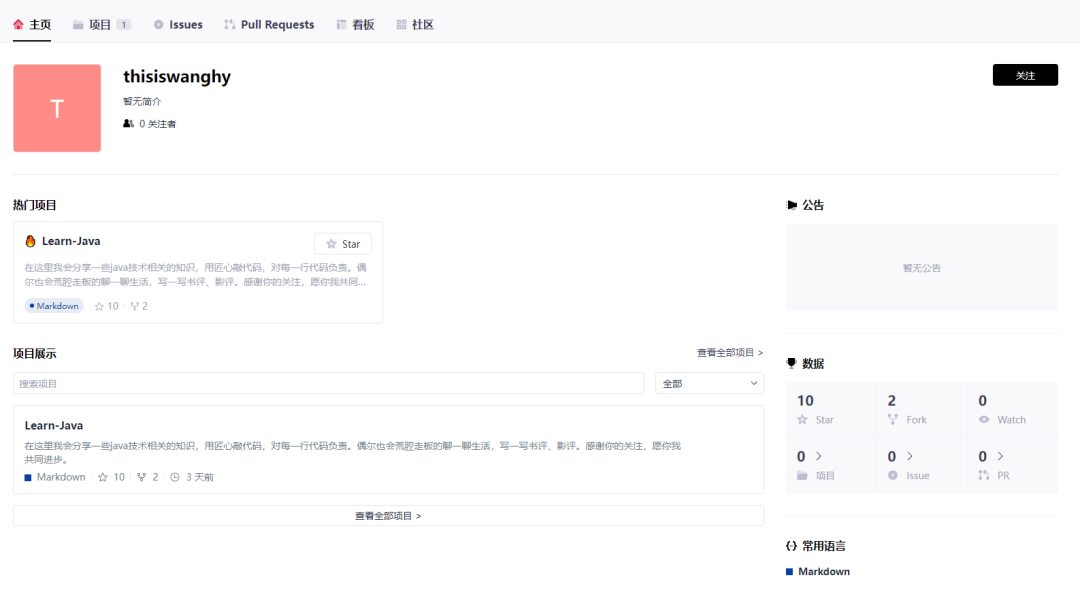Expand the 全部 filter dropdown
This screenshot has width=1080, height=601.
click(x=709, y=383)
